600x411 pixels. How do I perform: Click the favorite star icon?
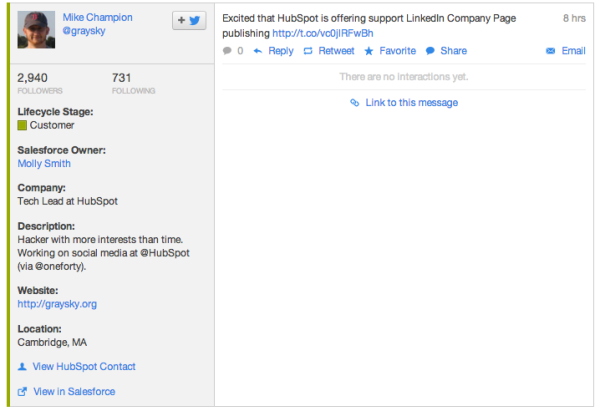[368, 51]
